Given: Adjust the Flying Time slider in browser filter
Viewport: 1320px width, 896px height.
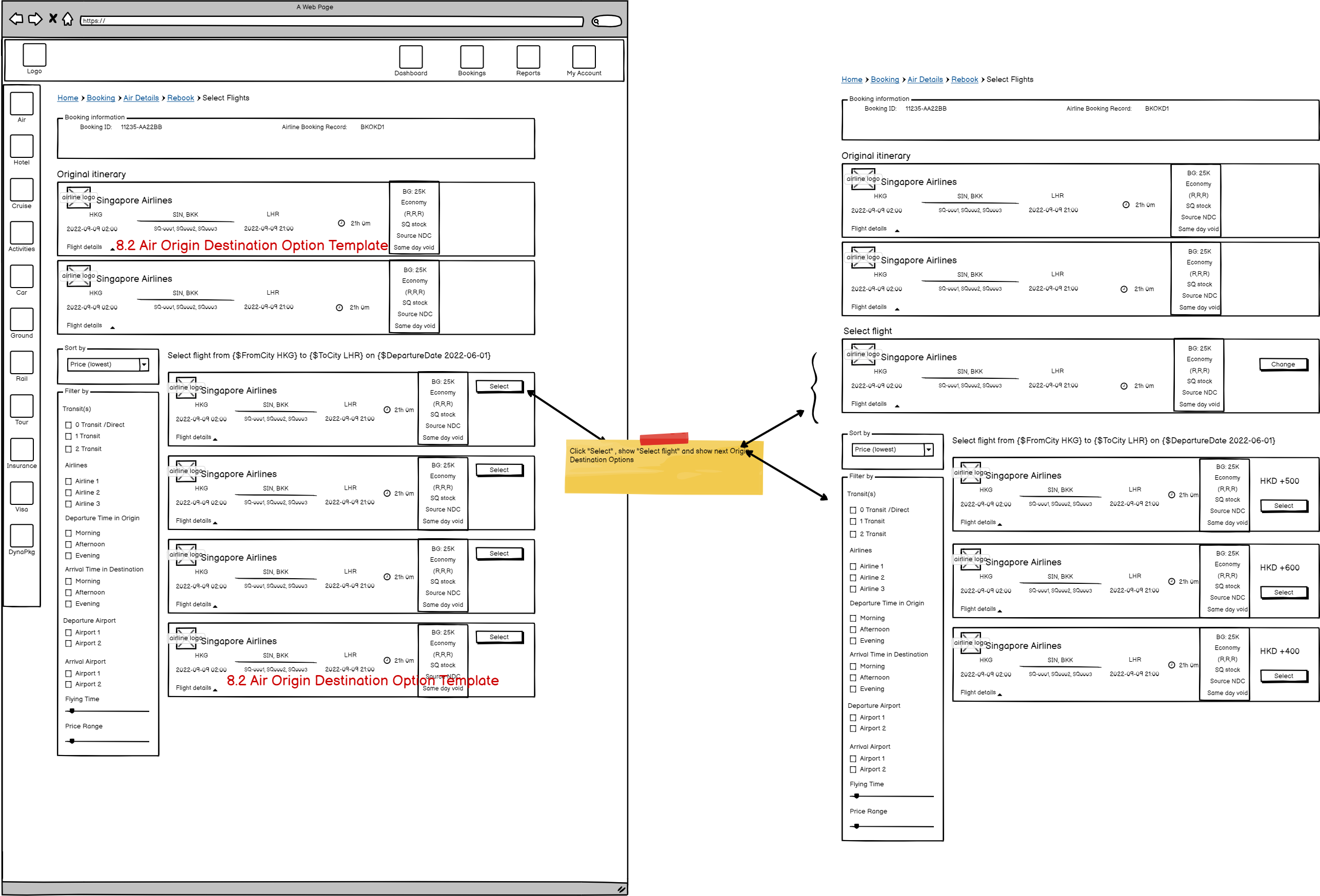Looking at the screenshot, I should (x=72, y=711).
